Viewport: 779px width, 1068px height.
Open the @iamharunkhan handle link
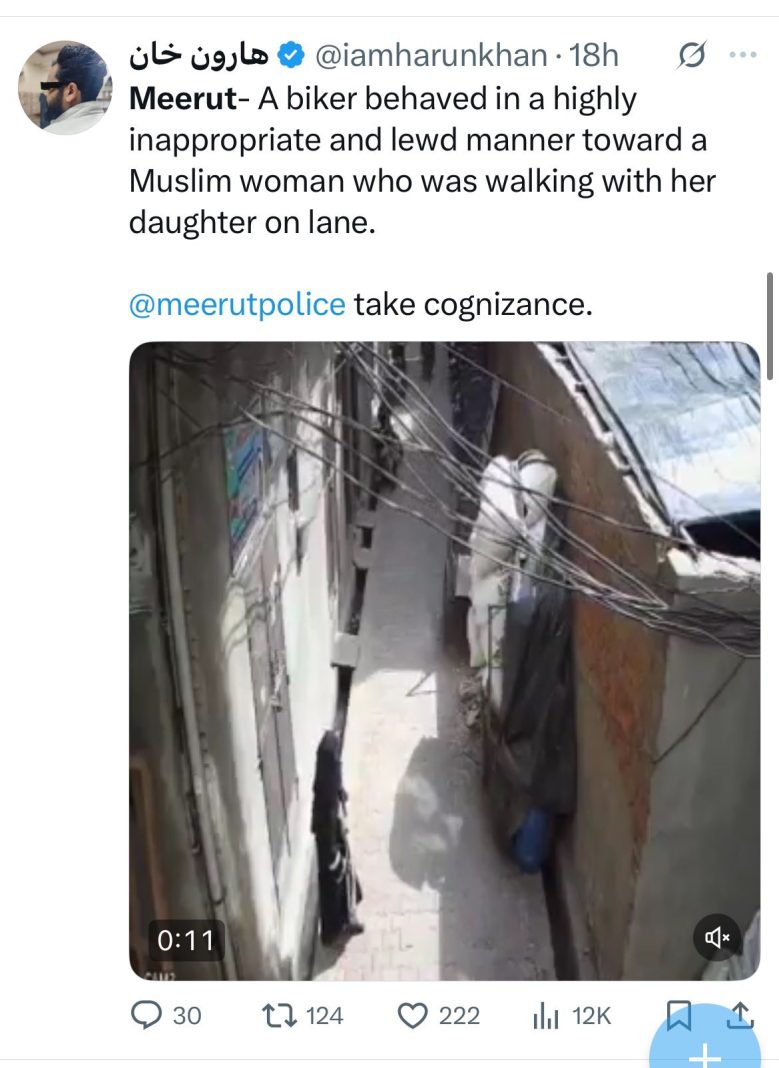430,57
